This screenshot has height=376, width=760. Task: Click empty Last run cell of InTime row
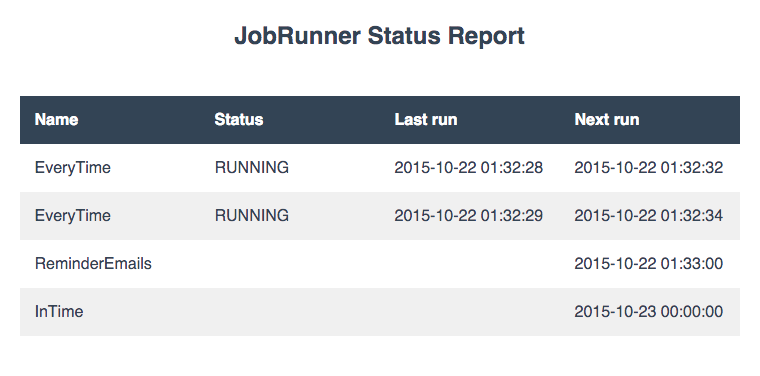click(x=470, y=312)
